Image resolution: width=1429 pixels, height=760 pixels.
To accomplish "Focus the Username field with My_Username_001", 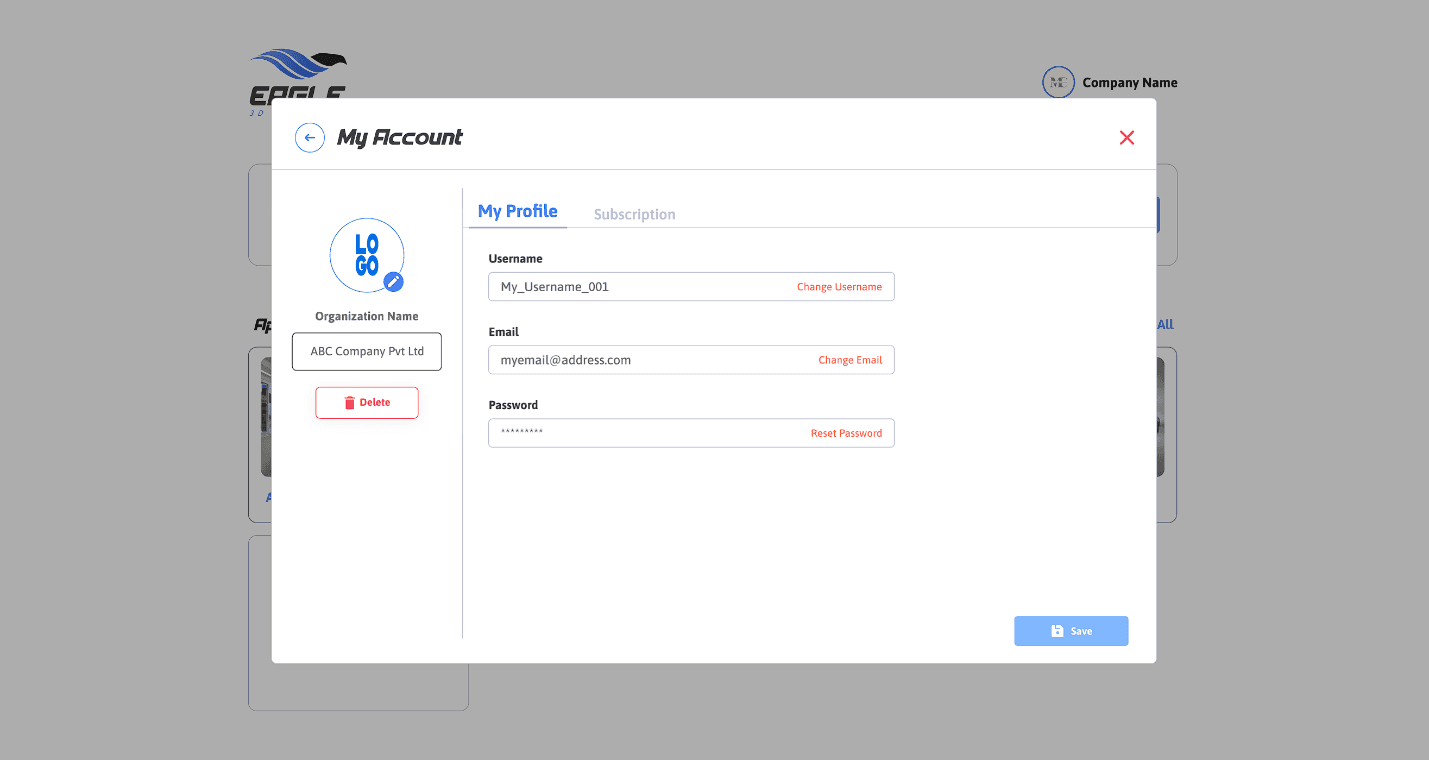I will (x=640, y=287).
